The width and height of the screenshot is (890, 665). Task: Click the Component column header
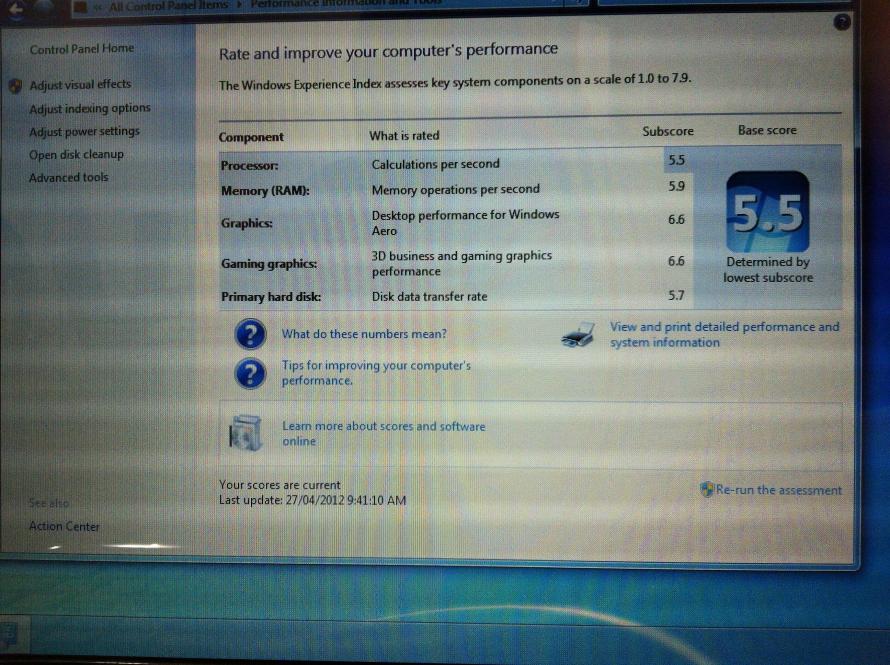pos(251,137)
